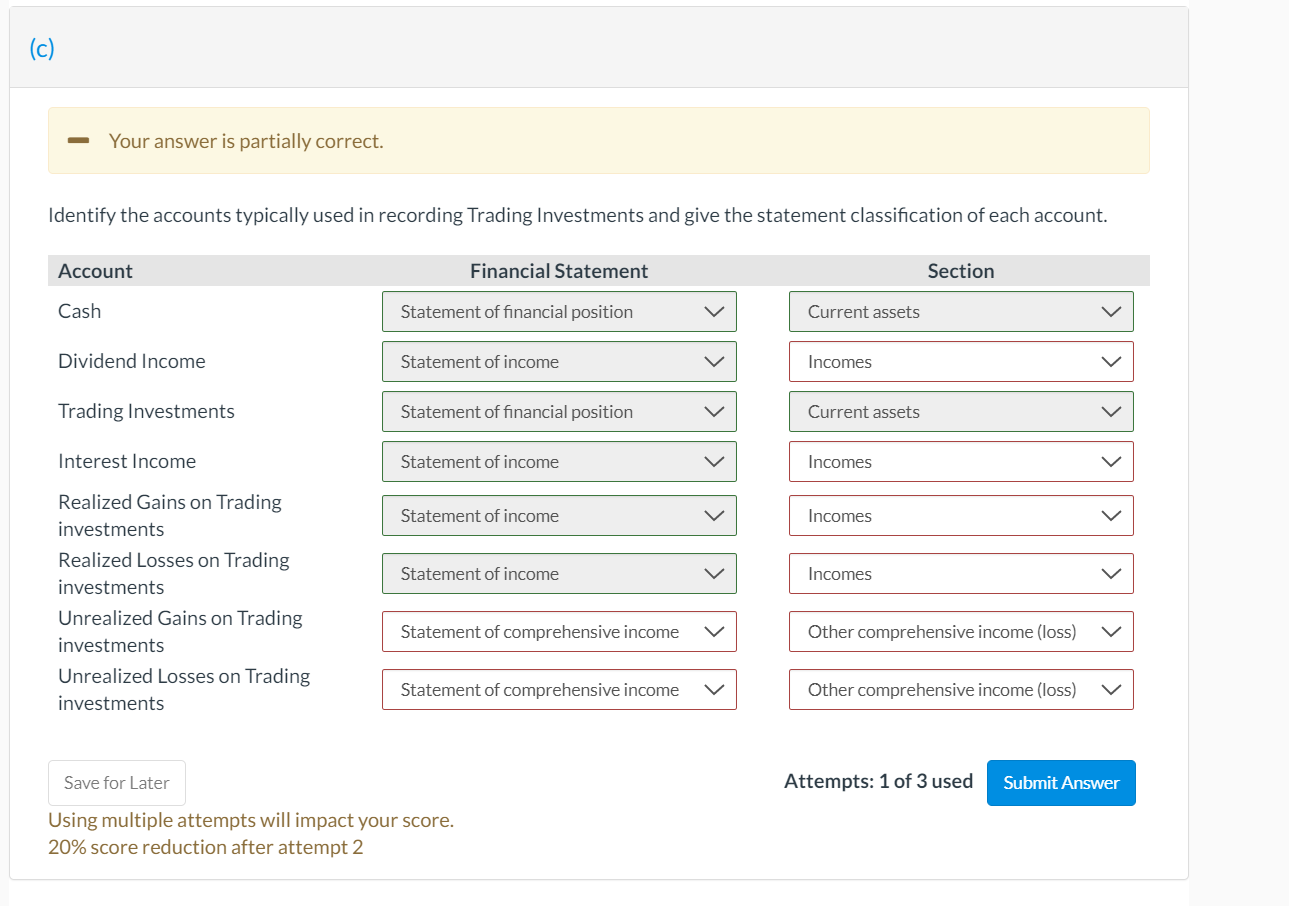1289x906 pixels.
Task: Open Section dropdown for Cash row
Action: click(961, 311)
